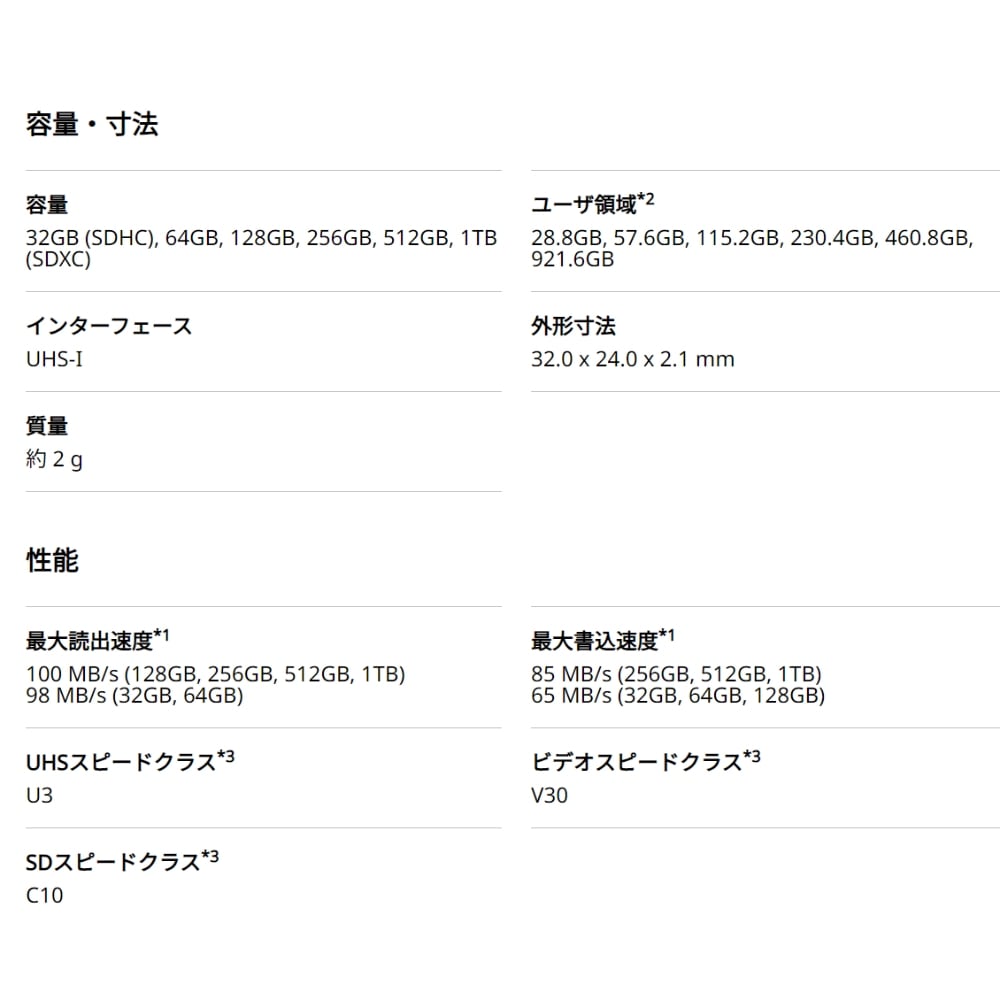Viewport: 1000px width, 1000px height.
Task: Click the 容量 spec label
Action: (x=47, y=206)
